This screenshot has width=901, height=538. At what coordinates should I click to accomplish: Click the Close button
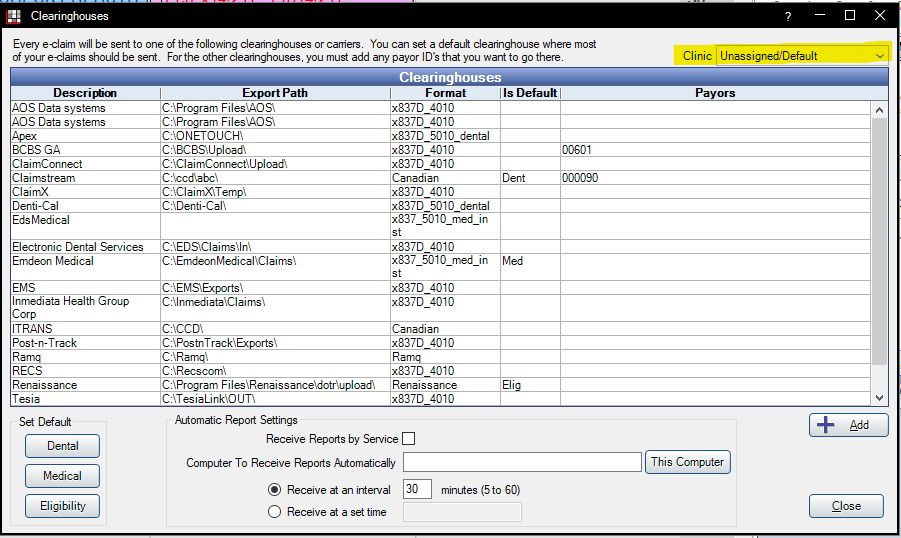click(x=846, y=506)
